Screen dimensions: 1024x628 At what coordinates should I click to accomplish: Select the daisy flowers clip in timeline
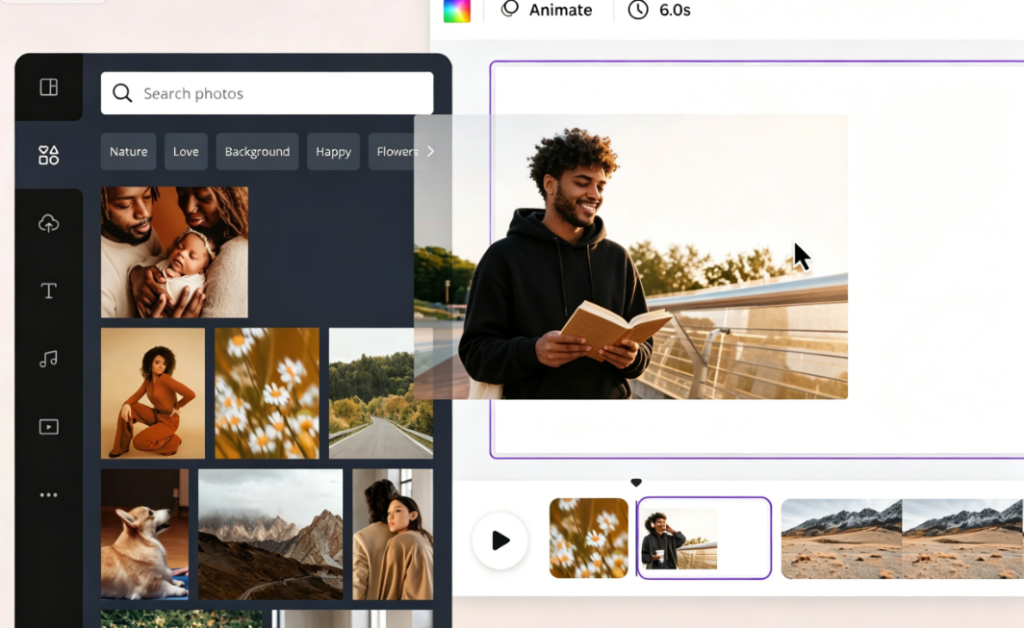(589, 538)
